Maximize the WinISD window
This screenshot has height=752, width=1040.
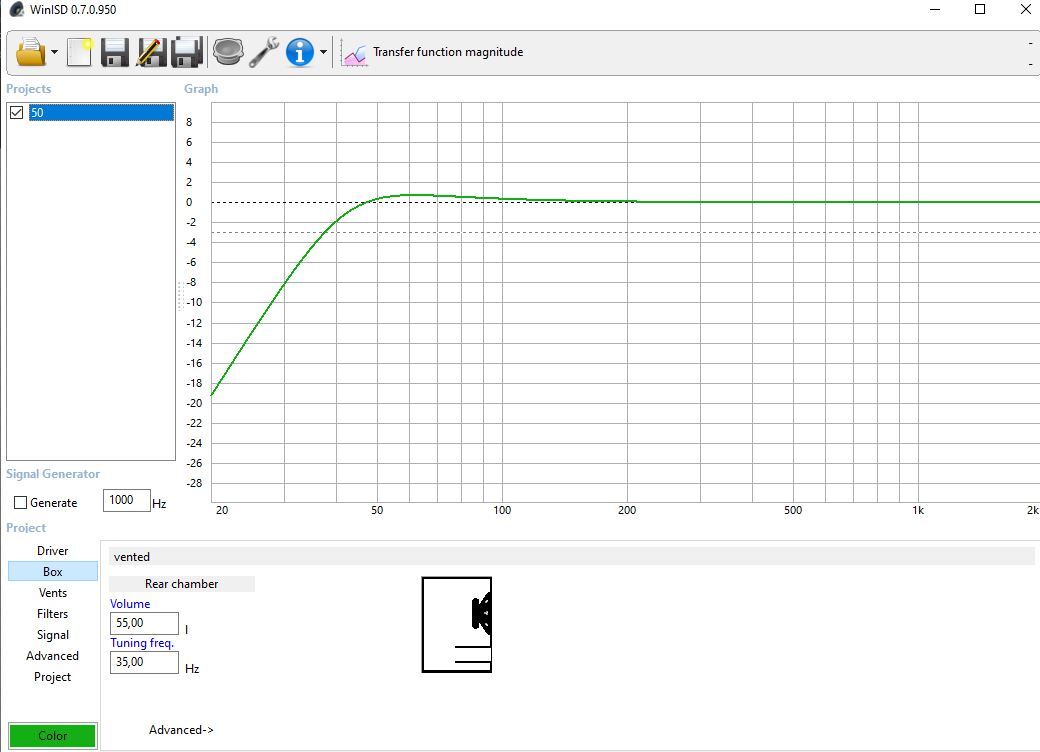[x=980, y=10]
